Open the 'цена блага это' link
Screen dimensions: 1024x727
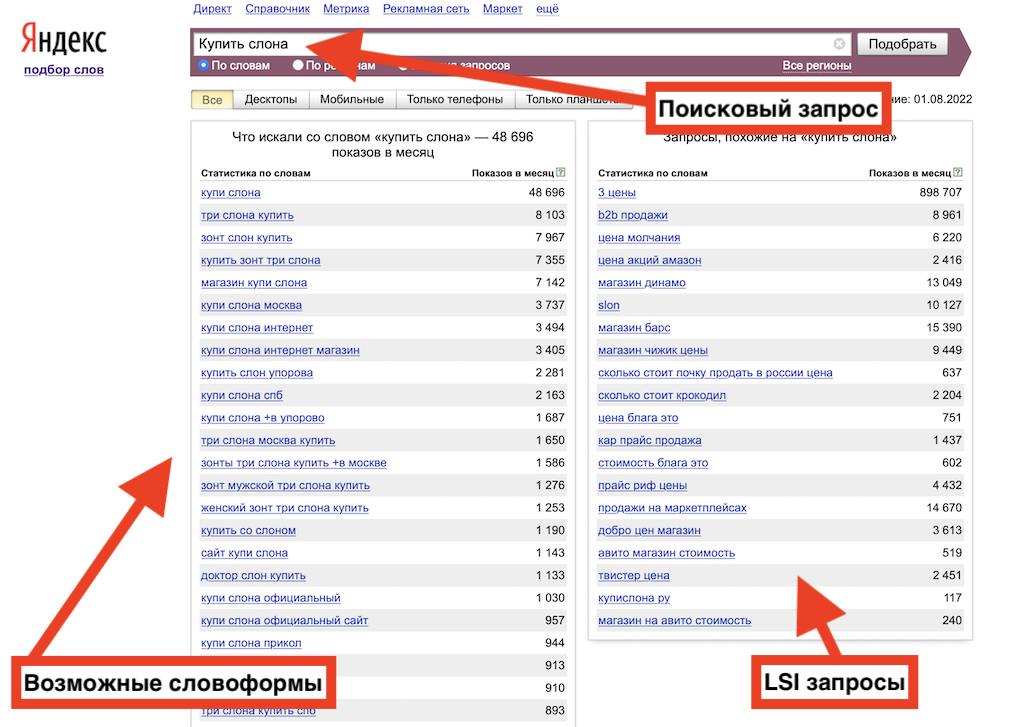coord(638,418)
